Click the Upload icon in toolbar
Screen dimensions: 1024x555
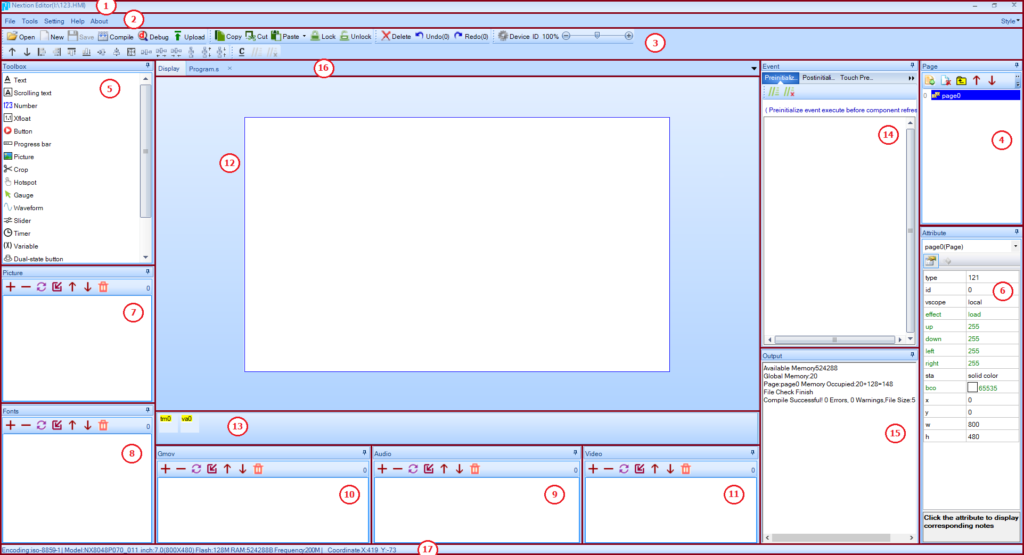[x=188, y=36]
